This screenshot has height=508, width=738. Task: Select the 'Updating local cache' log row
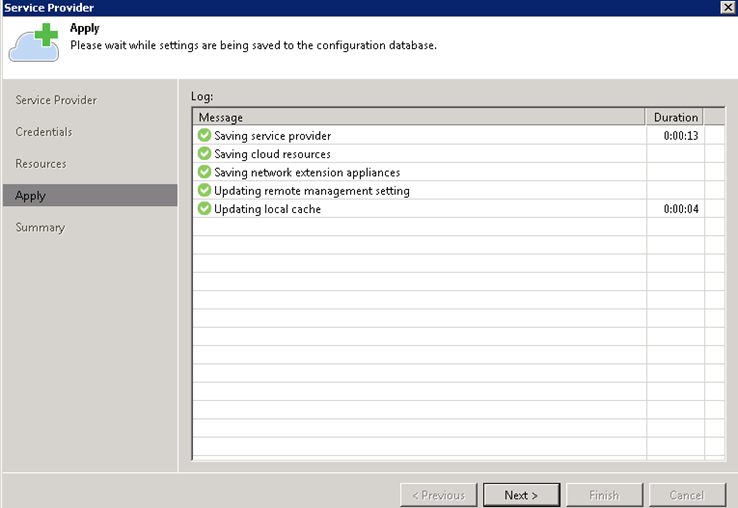point(458,209)
